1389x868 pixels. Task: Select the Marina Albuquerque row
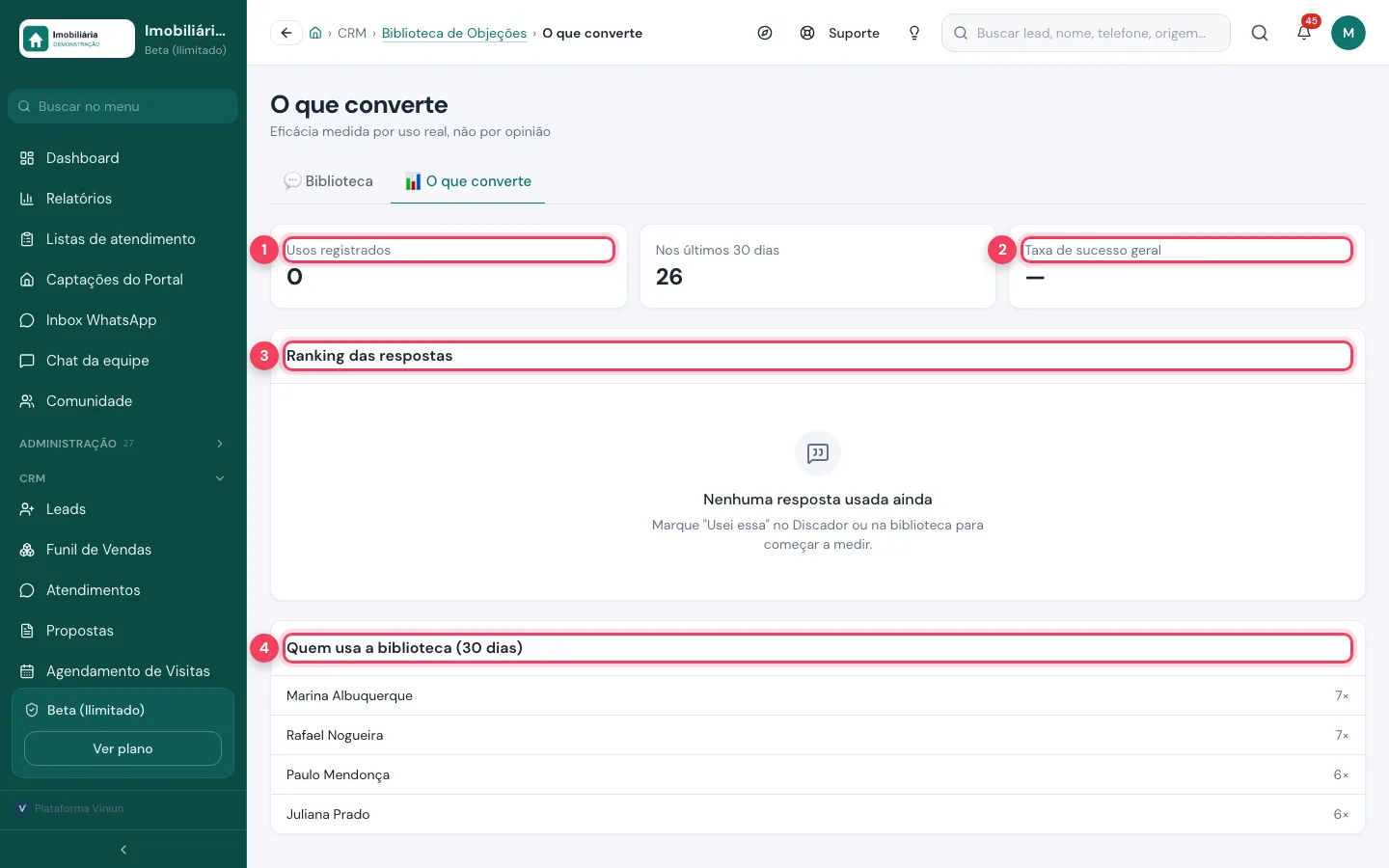818,695
